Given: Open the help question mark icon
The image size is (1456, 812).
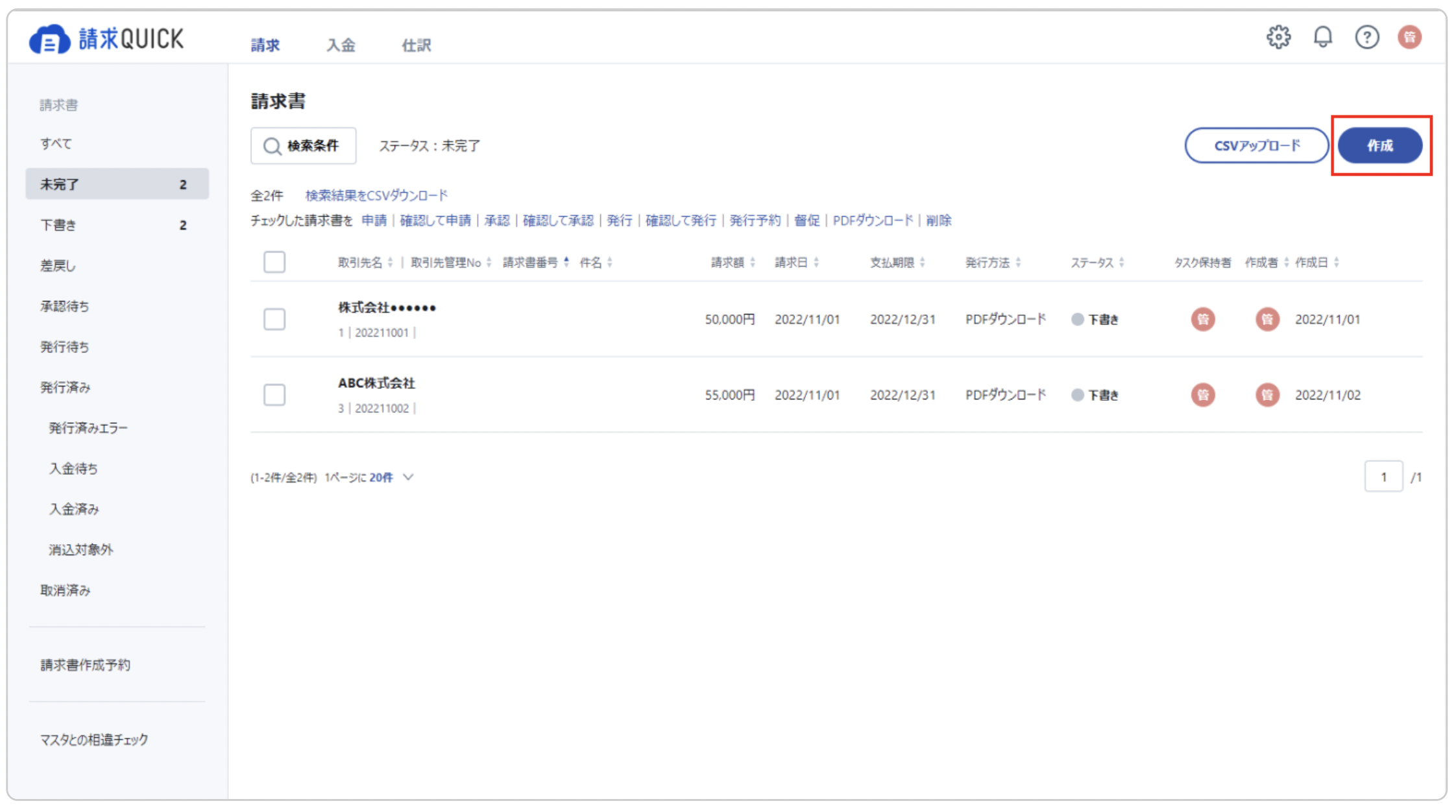Looking at the screenshot, I should point(1366,37).
